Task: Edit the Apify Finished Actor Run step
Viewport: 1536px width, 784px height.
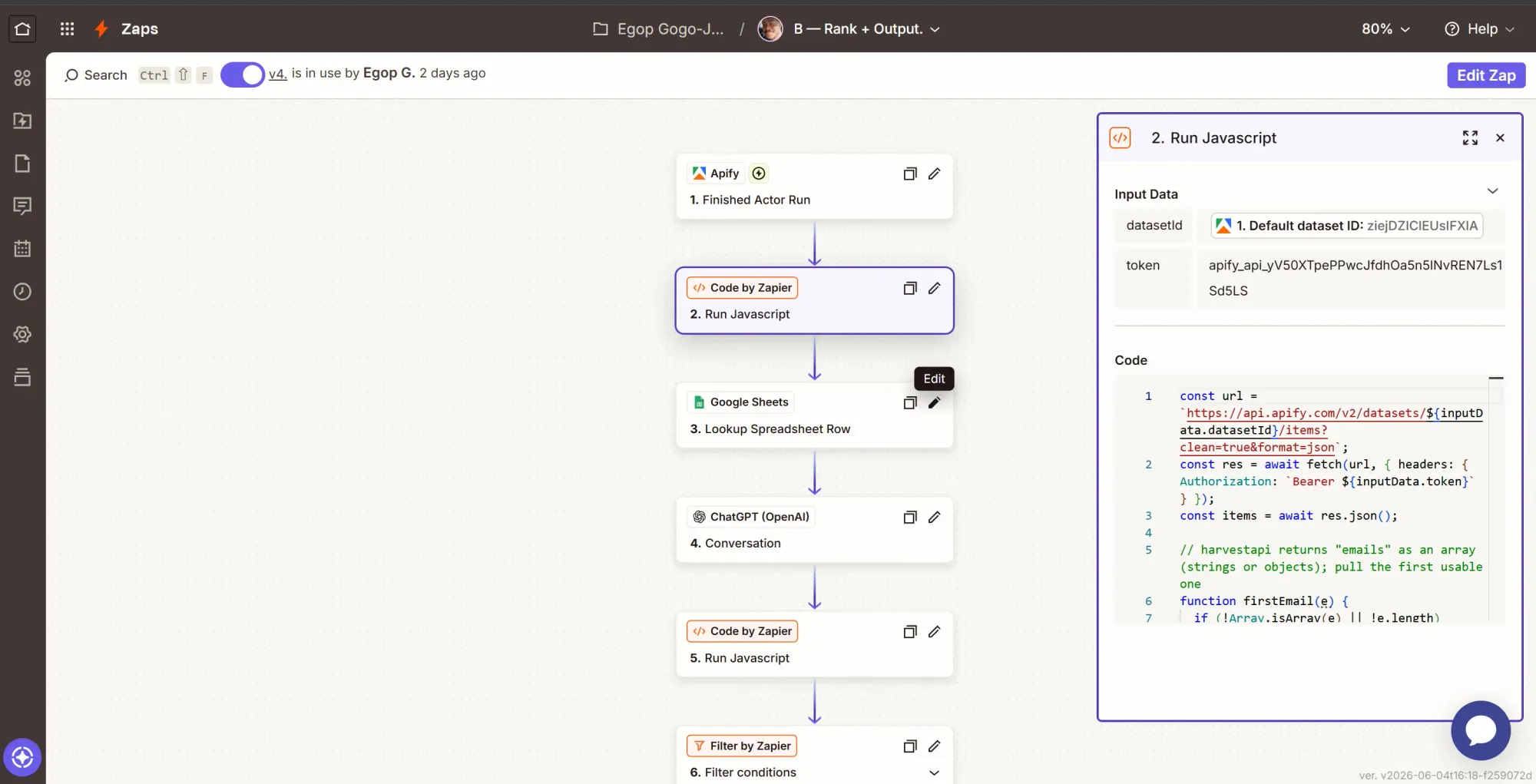Action: click(x=934, y=174)
